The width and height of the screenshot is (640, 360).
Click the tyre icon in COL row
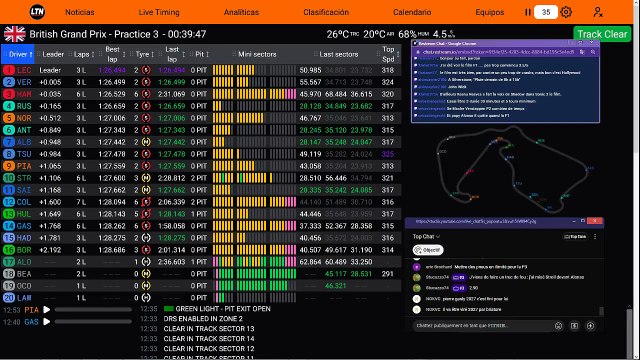point(146,202)
